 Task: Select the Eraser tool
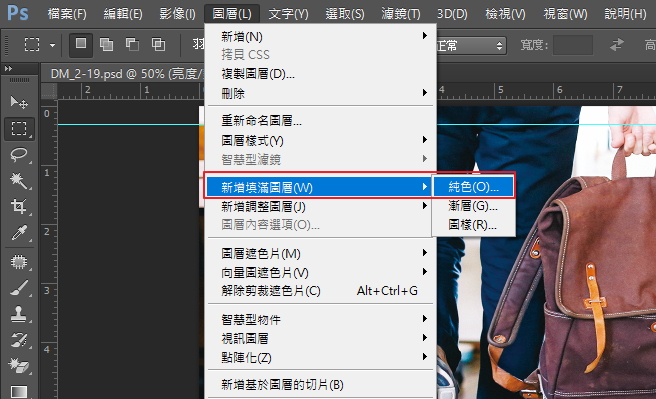[x=19, y=366]
